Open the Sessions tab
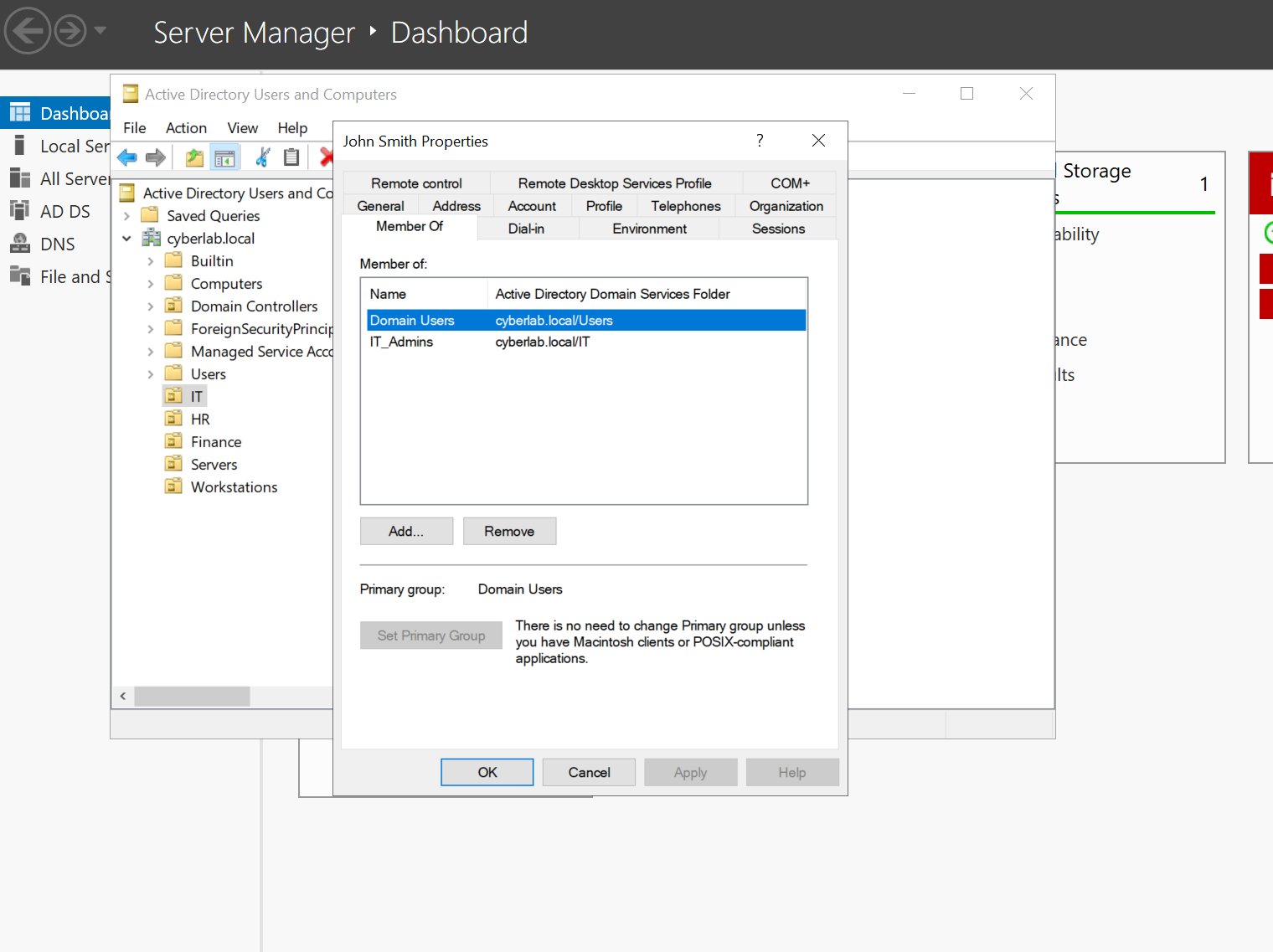The image size is (1273, 952). tap(778, 229)
